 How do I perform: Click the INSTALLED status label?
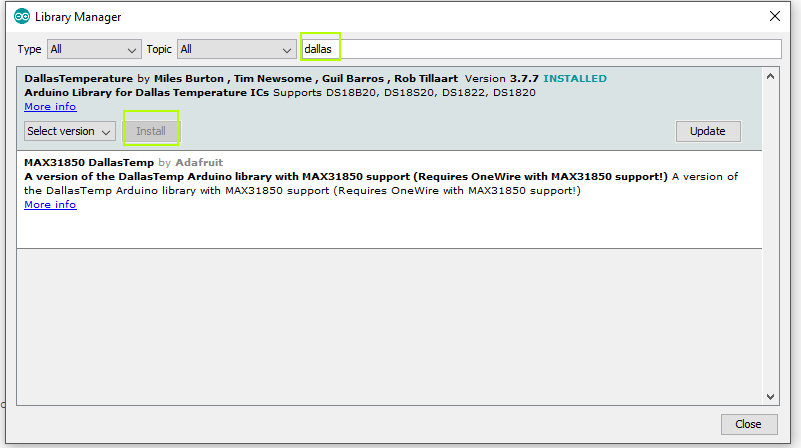[x=575, y=79]
